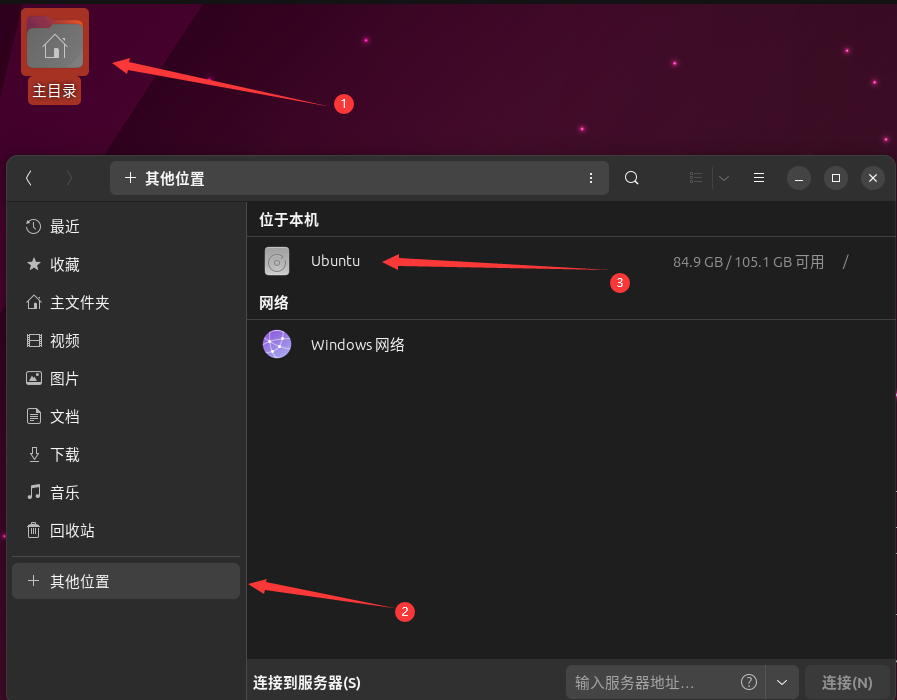
Task: Open the path bar kebab menu
Action: point(591,177)
